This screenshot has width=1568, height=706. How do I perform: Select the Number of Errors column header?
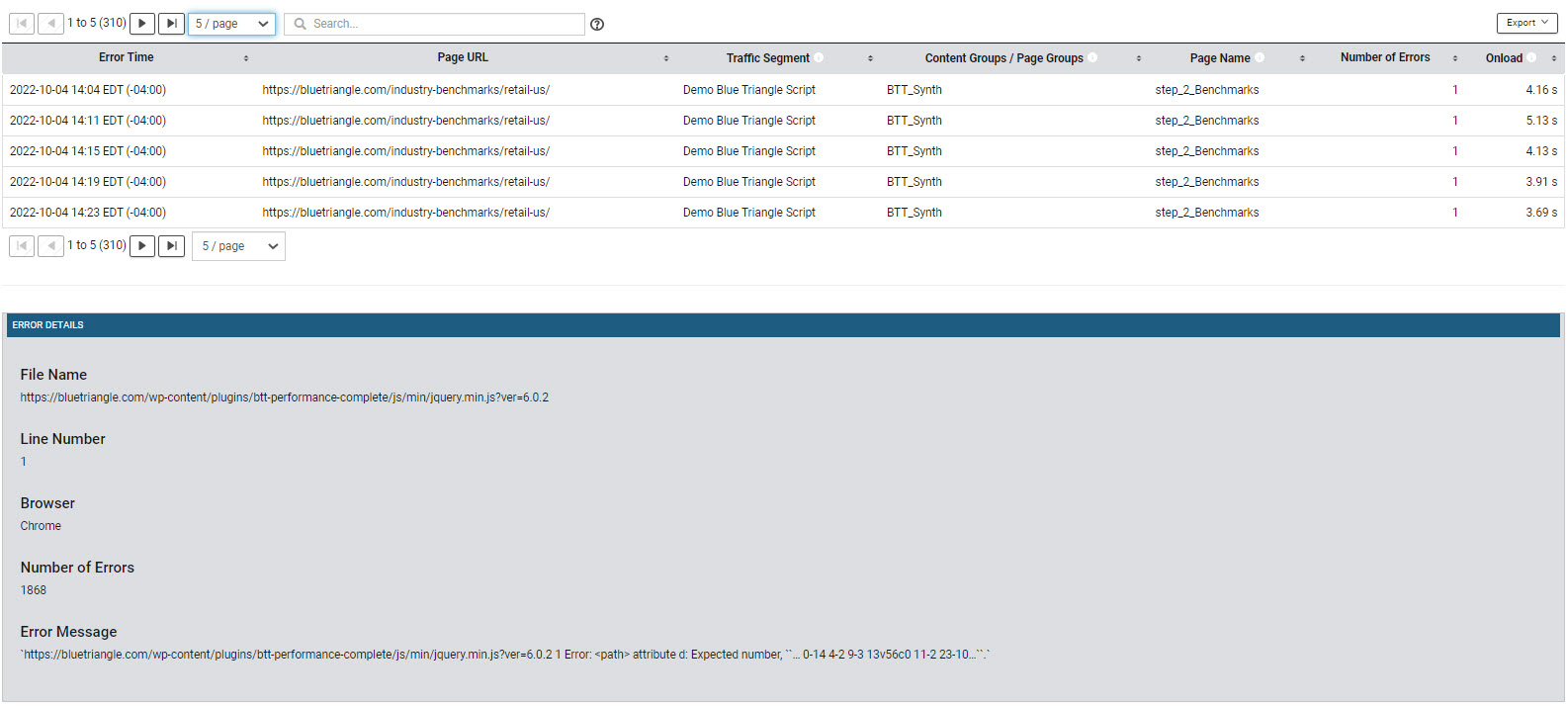[x=1385, y=57]
